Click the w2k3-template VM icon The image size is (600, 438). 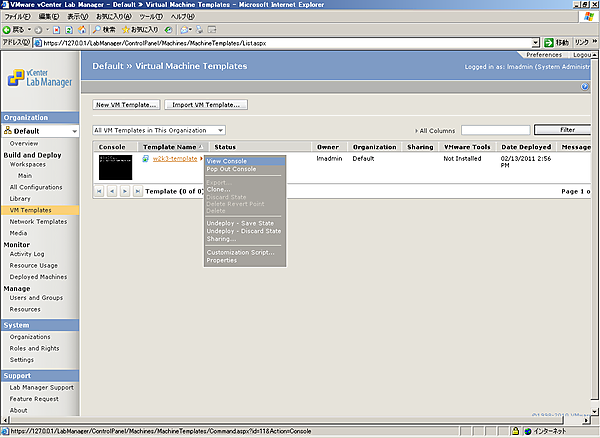(146, 159)
